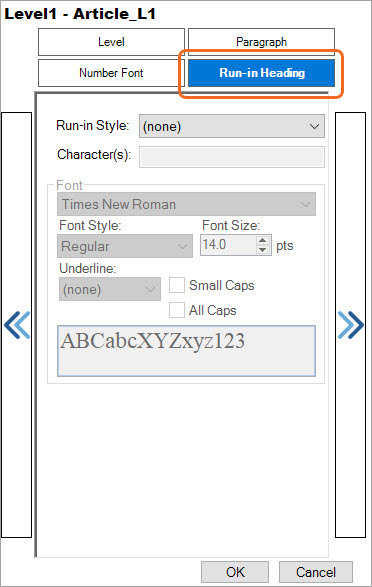Screen dimensions: 372x587
Task: Decrease font size with down spinner arrow
Action: (263, 250)
